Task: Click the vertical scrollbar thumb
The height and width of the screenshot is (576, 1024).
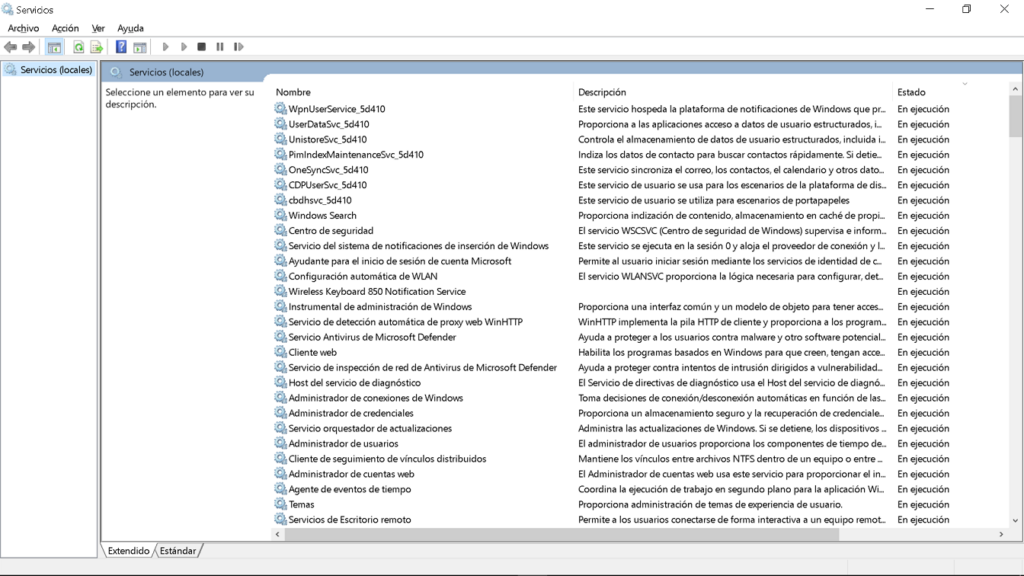Action: pyautogui.click(x=1015, y=116)
